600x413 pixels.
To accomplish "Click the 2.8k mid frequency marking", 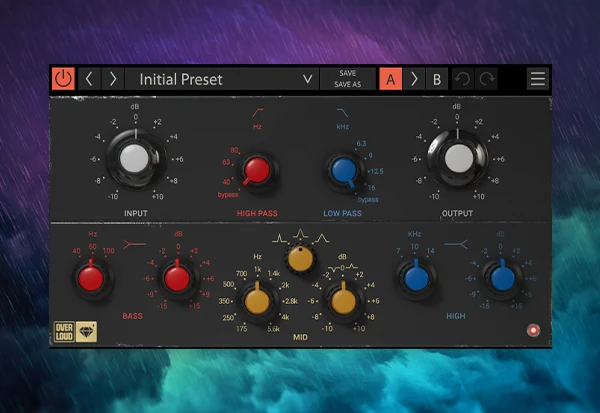I will coord(291,301).
